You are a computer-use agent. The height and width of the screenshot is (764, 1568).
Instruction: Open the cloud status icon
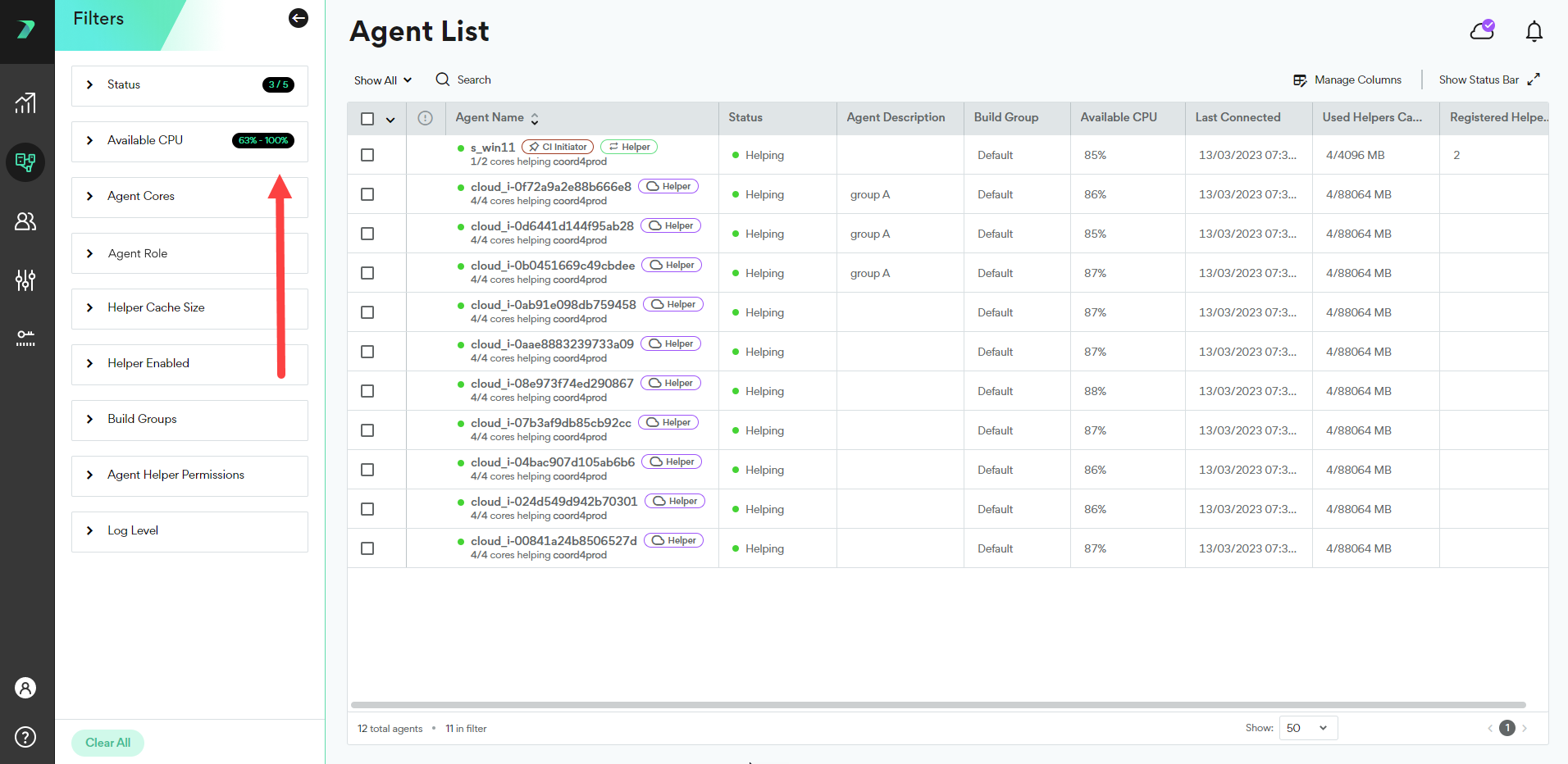tap(1482, 31)
